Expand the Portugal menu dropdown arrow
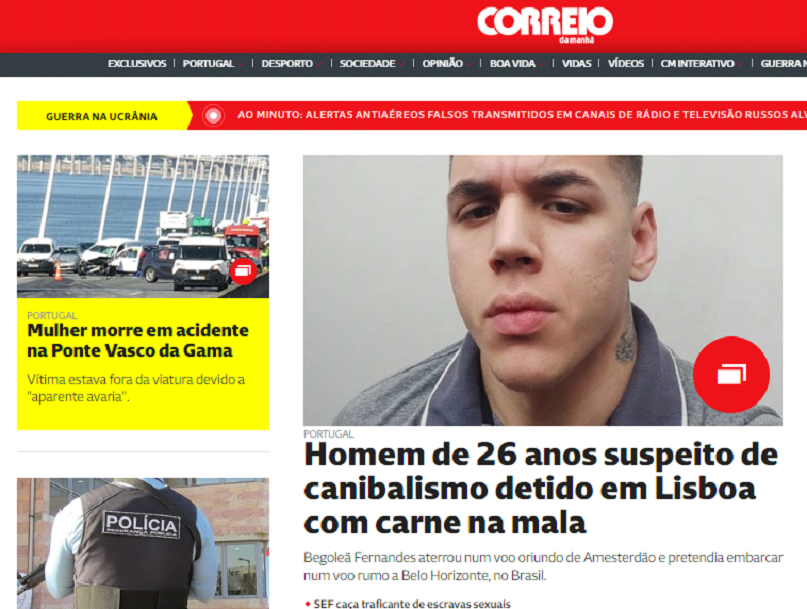The height and width of the screenshot is (609, 807). (241, 64)
